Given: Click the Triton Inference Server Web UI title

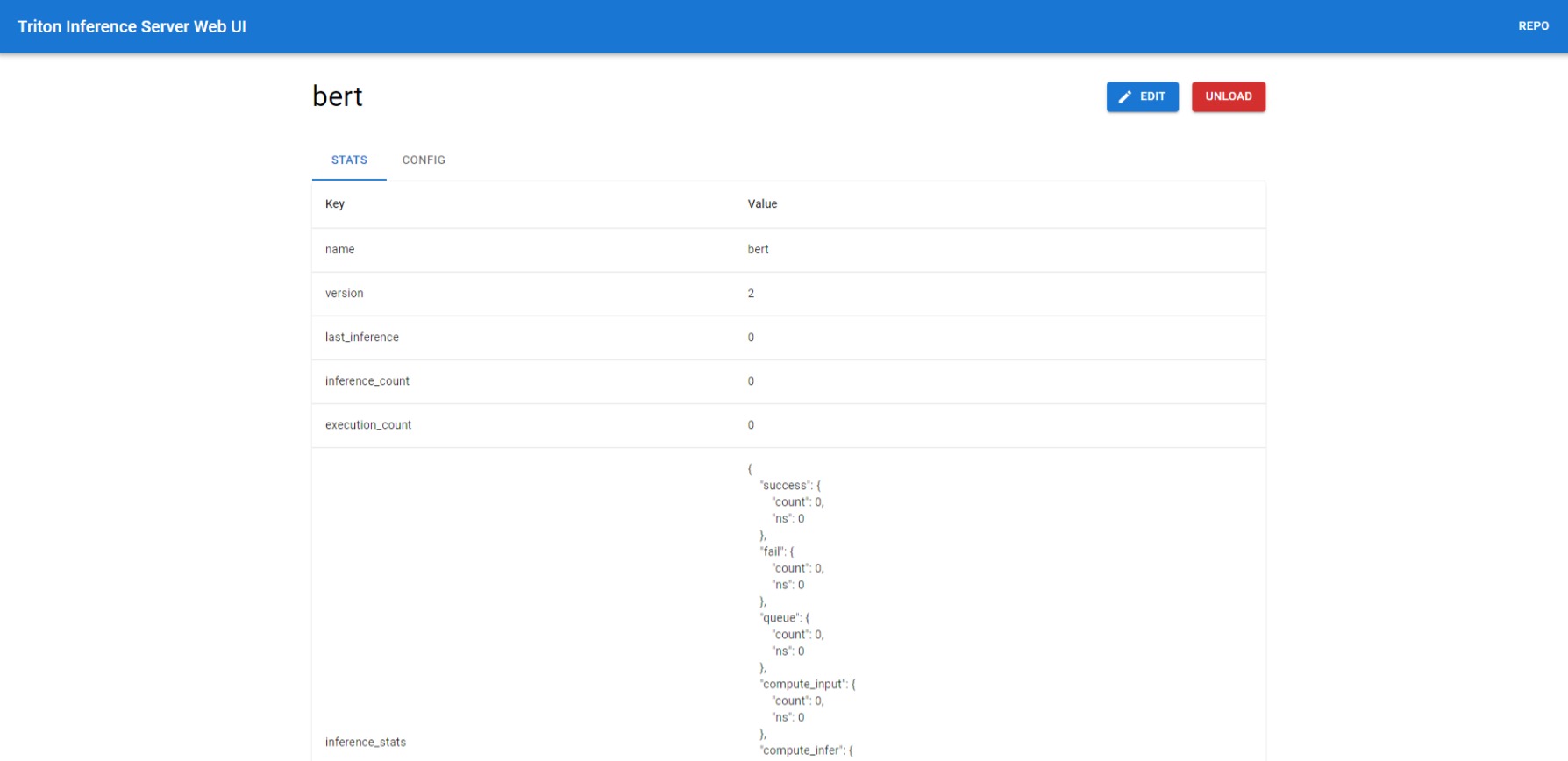Looking at the screenshot, I should click(x=132, y=26).
